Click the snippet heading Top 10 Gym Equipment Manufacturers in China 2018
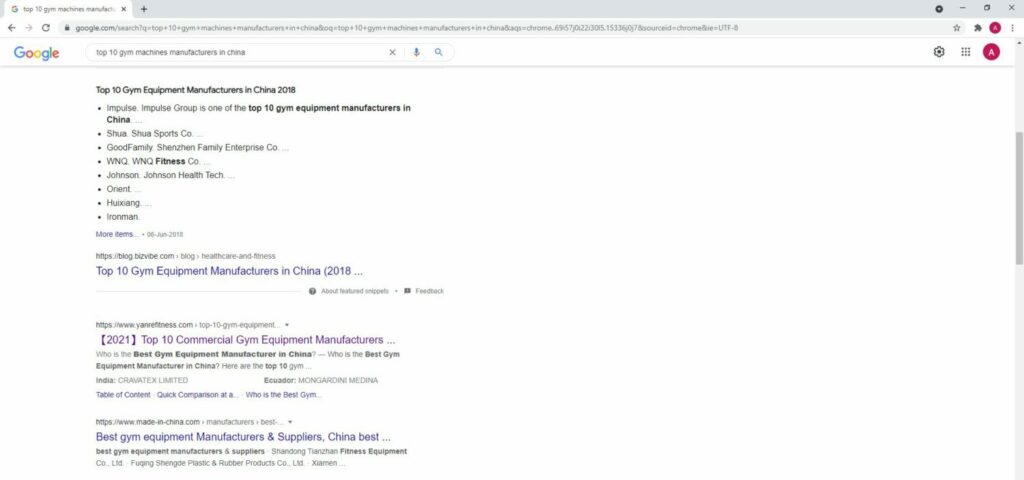This screenshot has height=480, width=1024. coord(195,90)
